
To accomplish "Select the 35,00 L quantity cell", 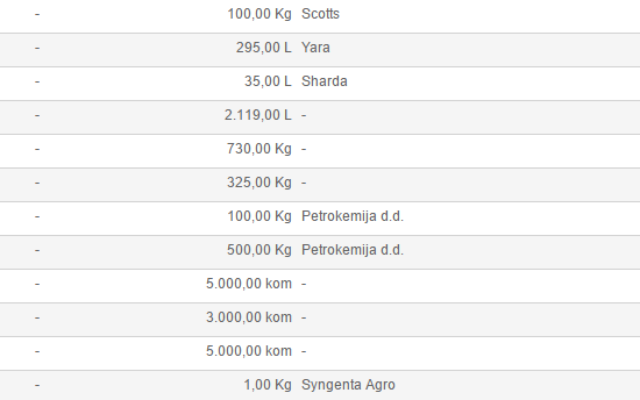I will coord(268,81).
